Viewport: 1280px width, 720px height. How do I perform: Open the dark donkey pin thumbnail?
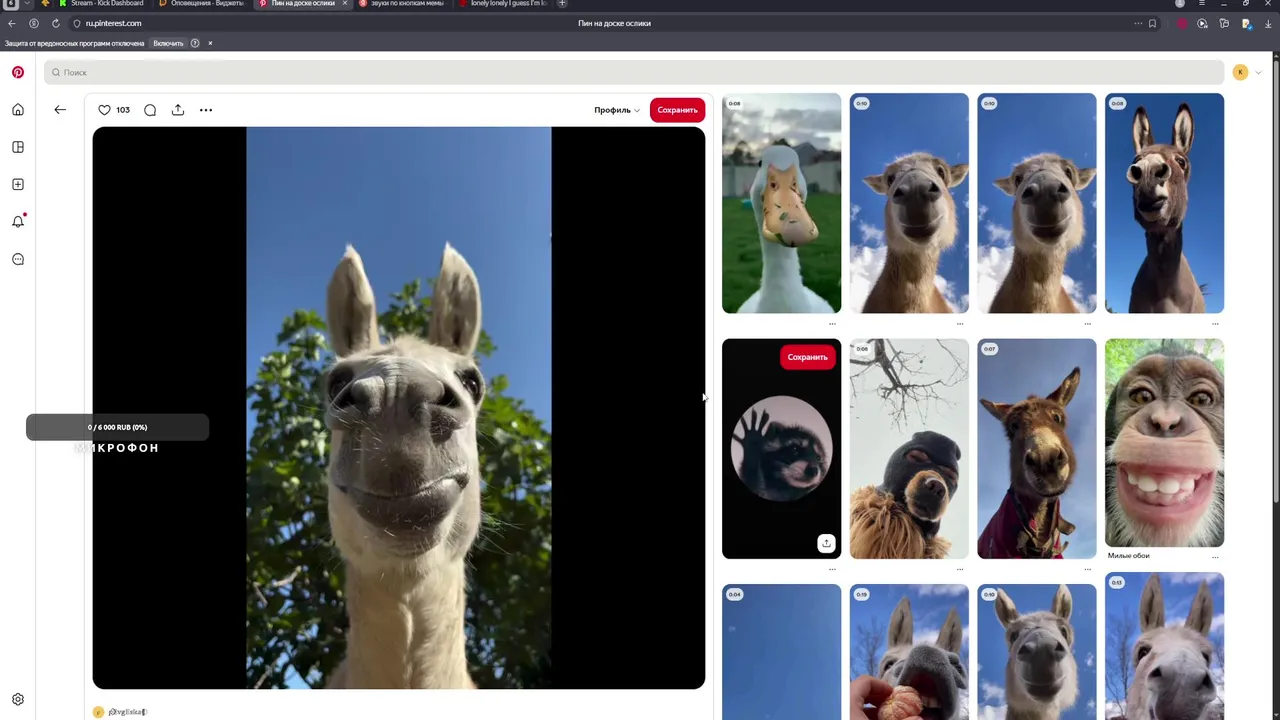click(1164, 203)
